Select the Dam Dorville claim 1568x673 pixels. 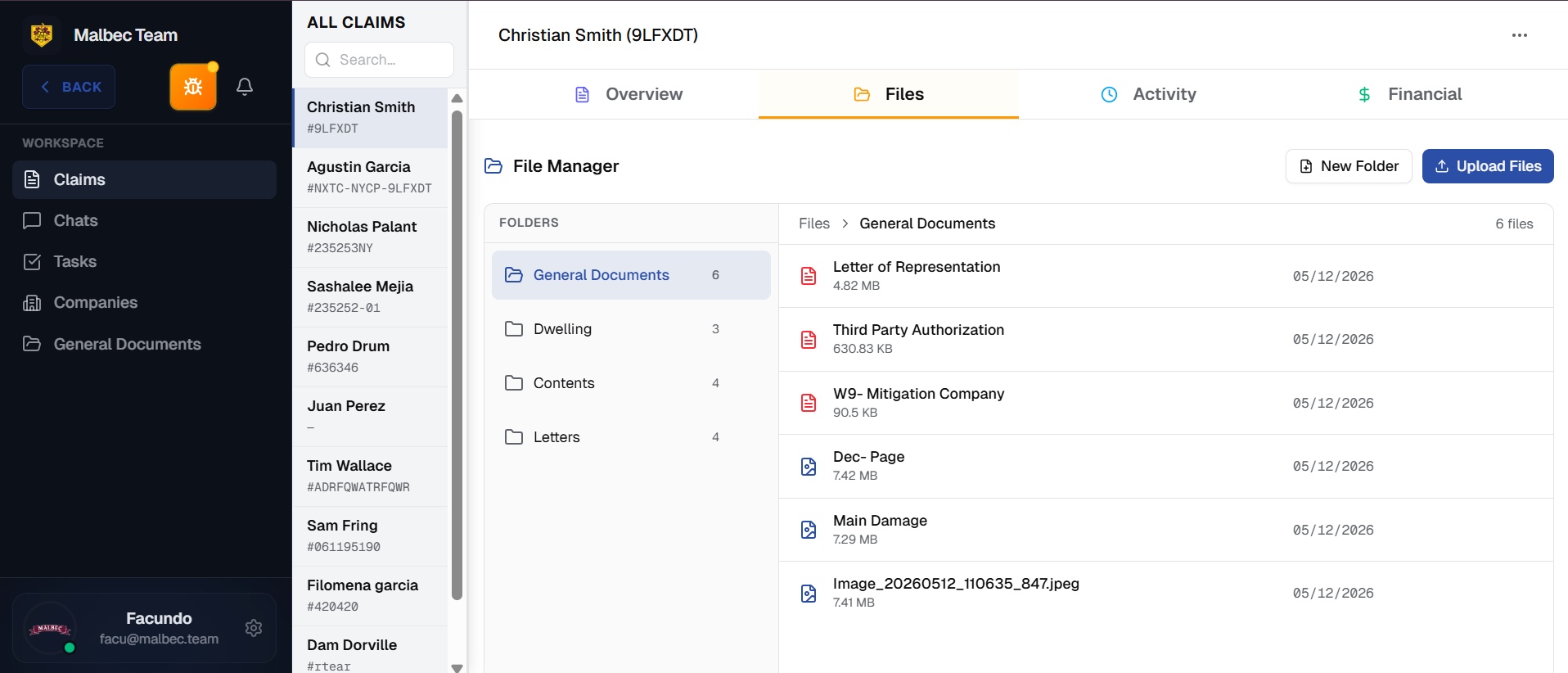[371, 650]
